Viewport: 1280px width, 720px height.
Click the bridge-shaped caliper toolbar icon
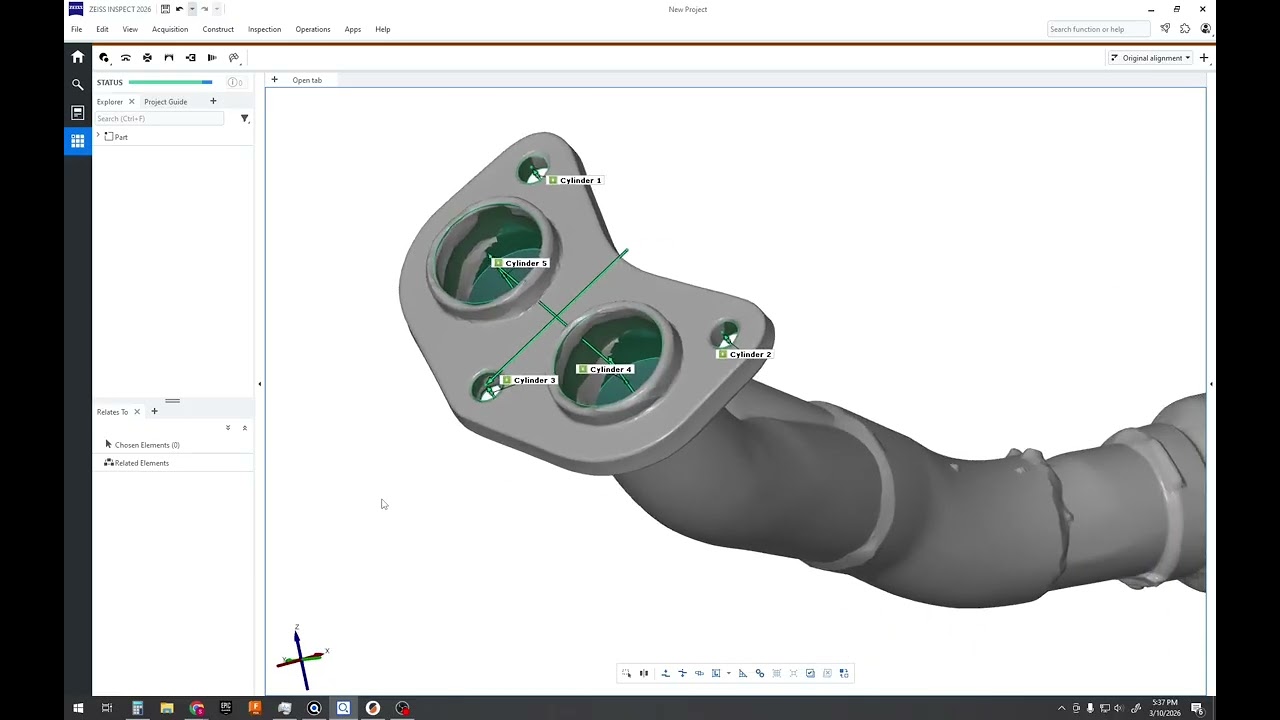click(169, 58)
